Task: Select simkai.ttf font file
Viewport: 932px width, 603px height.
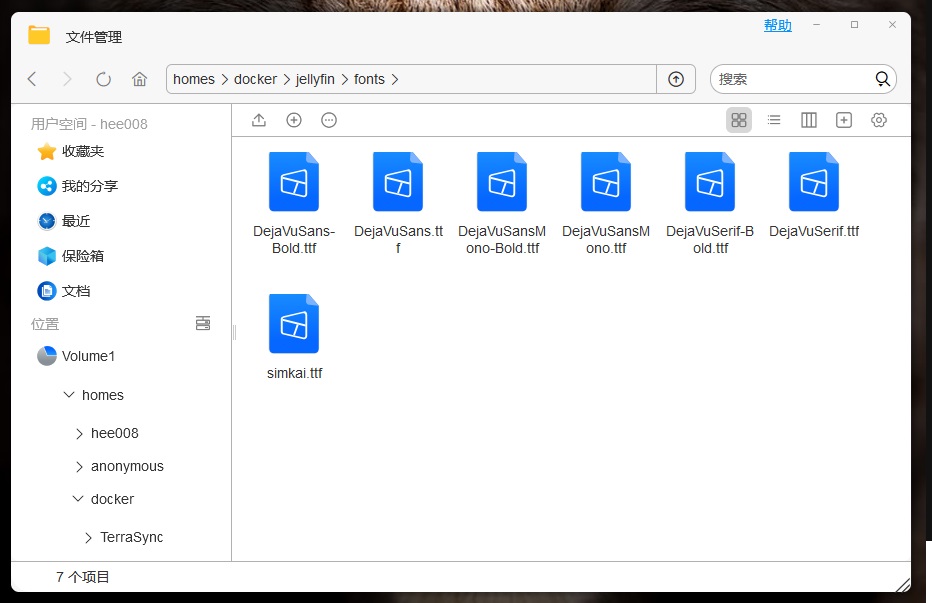Action: [294, 337]
